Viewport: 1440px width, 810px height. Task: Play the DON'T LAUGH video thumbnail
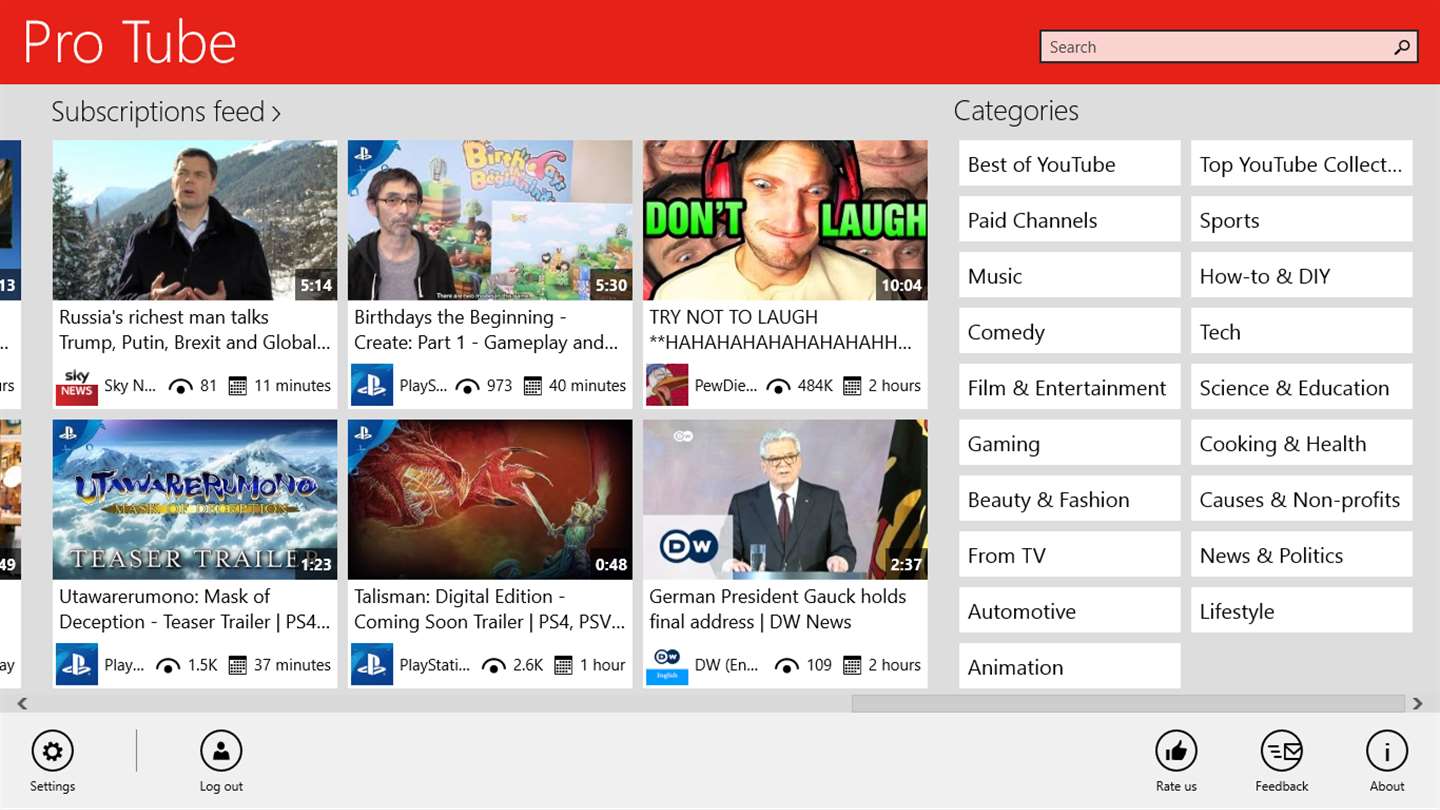click(785, 220)
